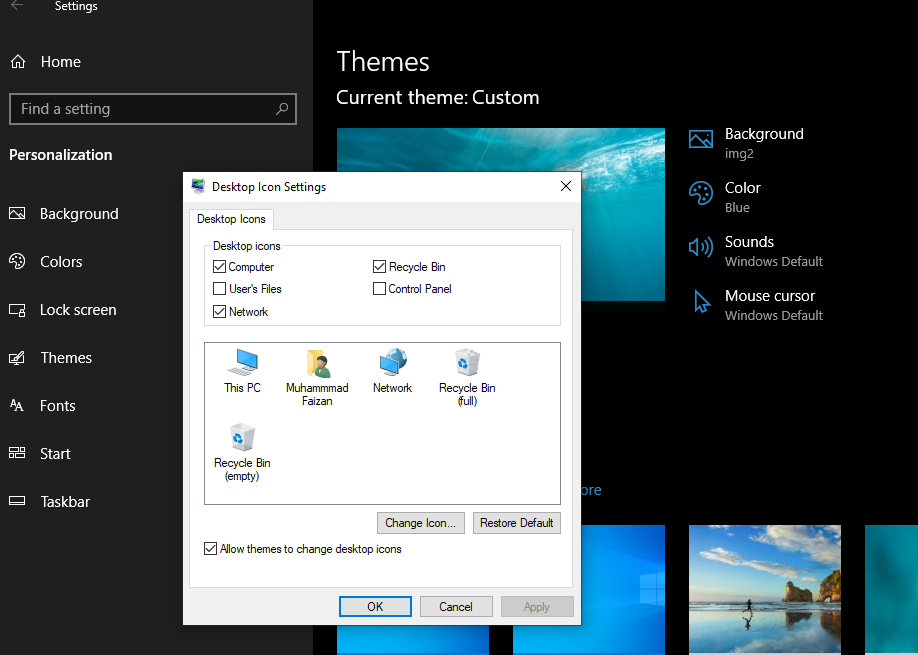
Task: Open Color Blue theme setting
Action: (x=726, y=197)
